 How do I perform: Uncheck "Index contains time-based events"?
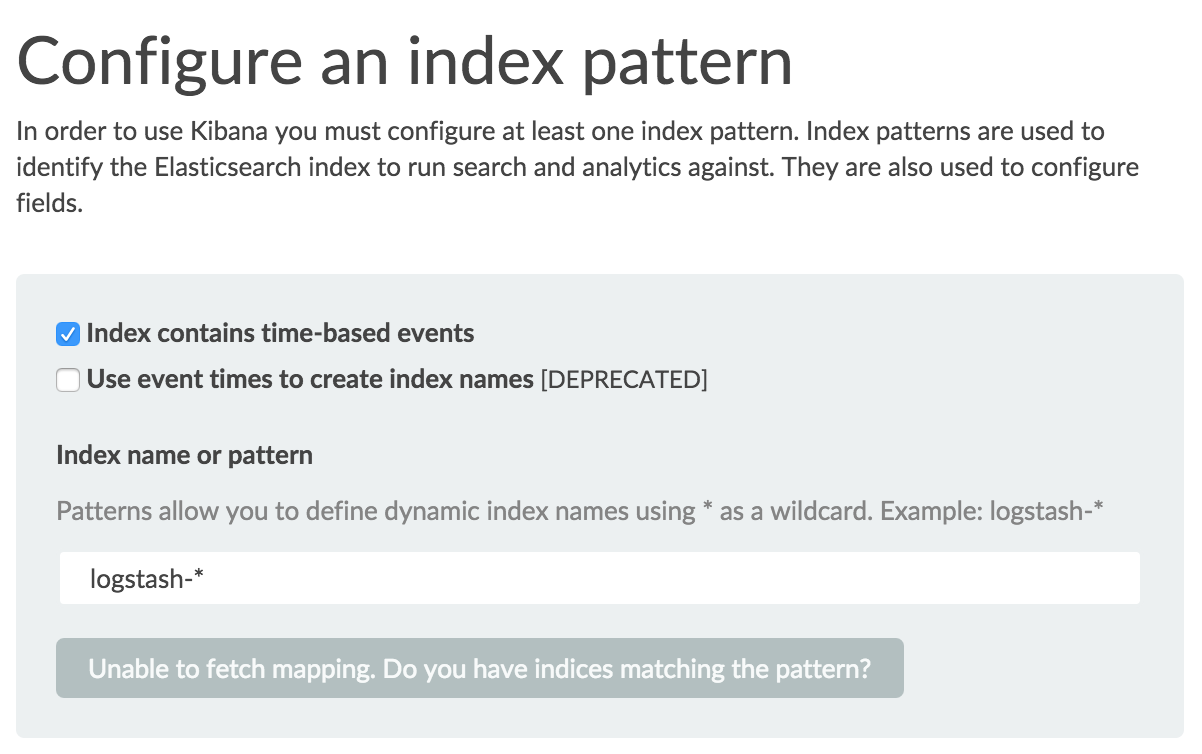[x=67, y=333]
